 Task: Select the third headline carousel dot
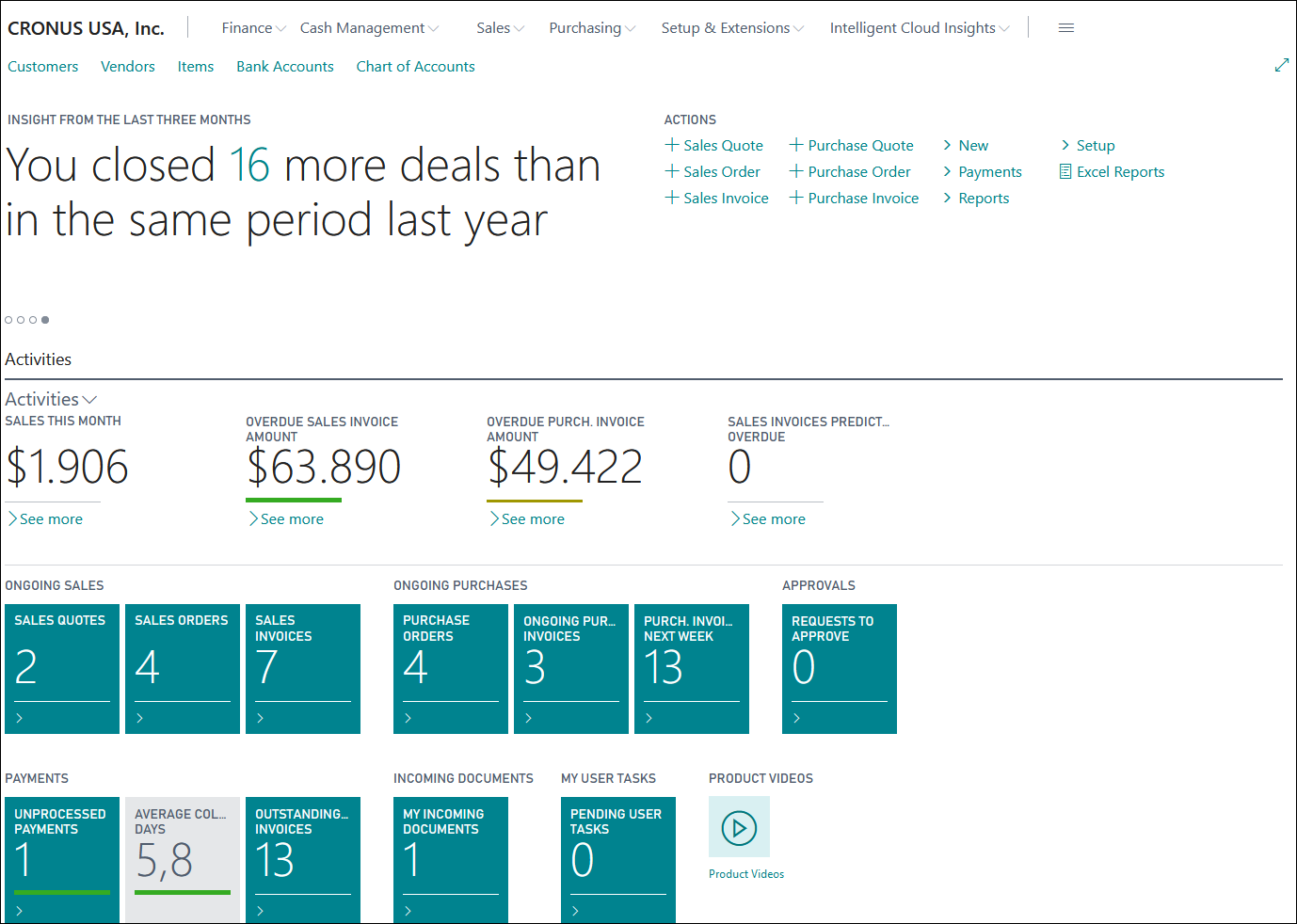click(x=33, y=320)
